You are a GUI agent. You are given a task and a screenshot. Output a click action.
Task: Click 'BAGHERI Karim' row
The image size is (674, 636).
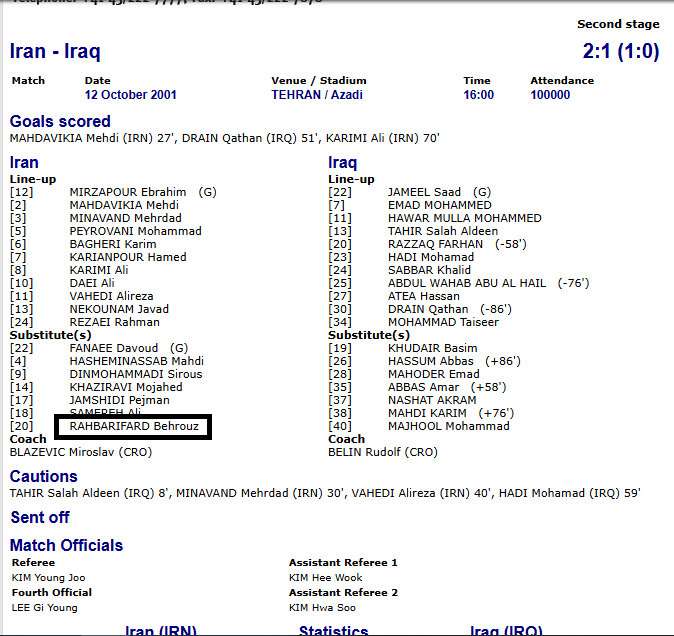(x=113, y=244)
